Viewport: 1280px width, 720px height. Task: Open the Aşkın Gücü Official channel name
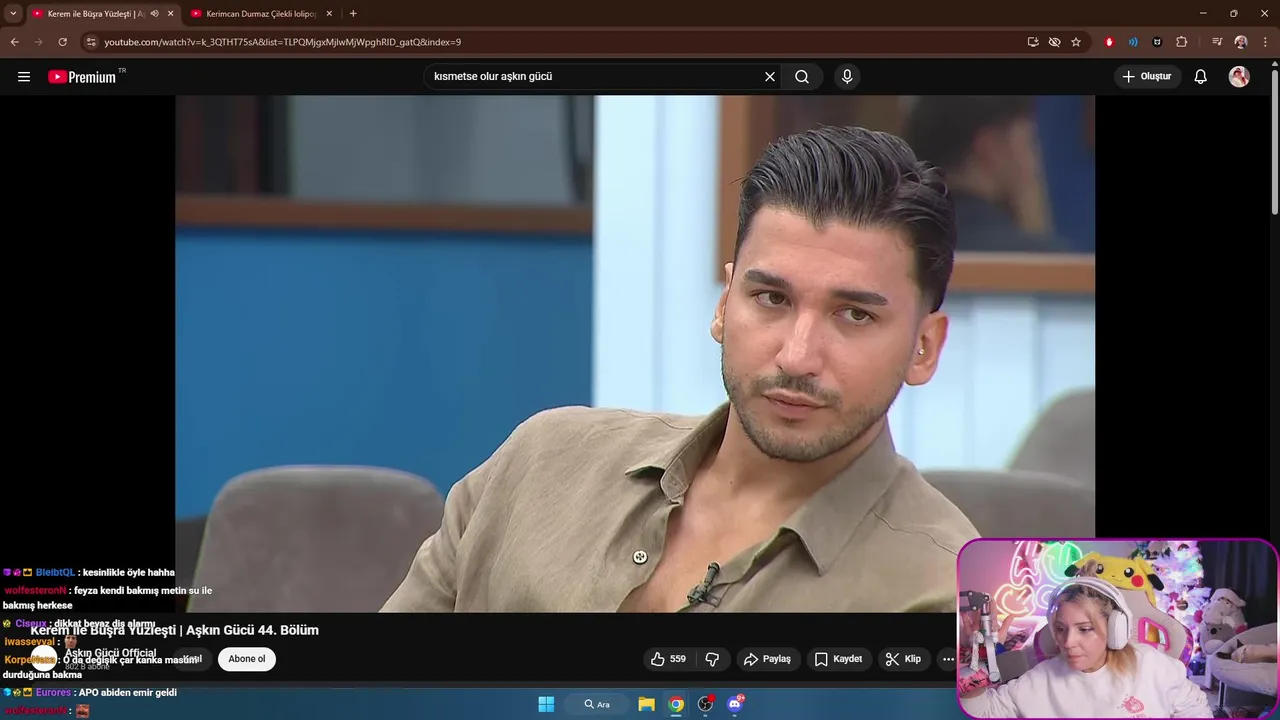tap(110, 653)
